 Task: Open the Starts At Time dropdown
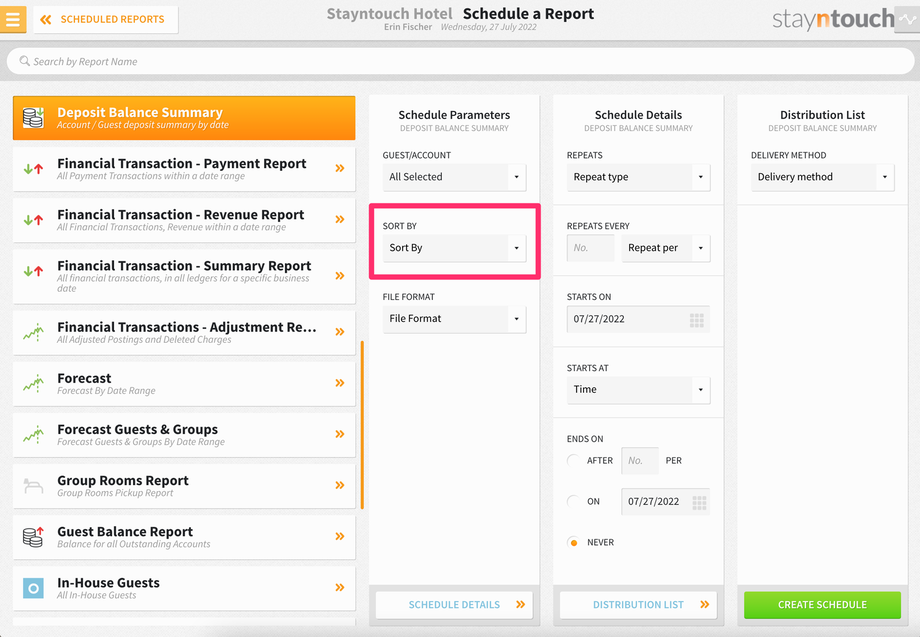click(x=638, y=390)
